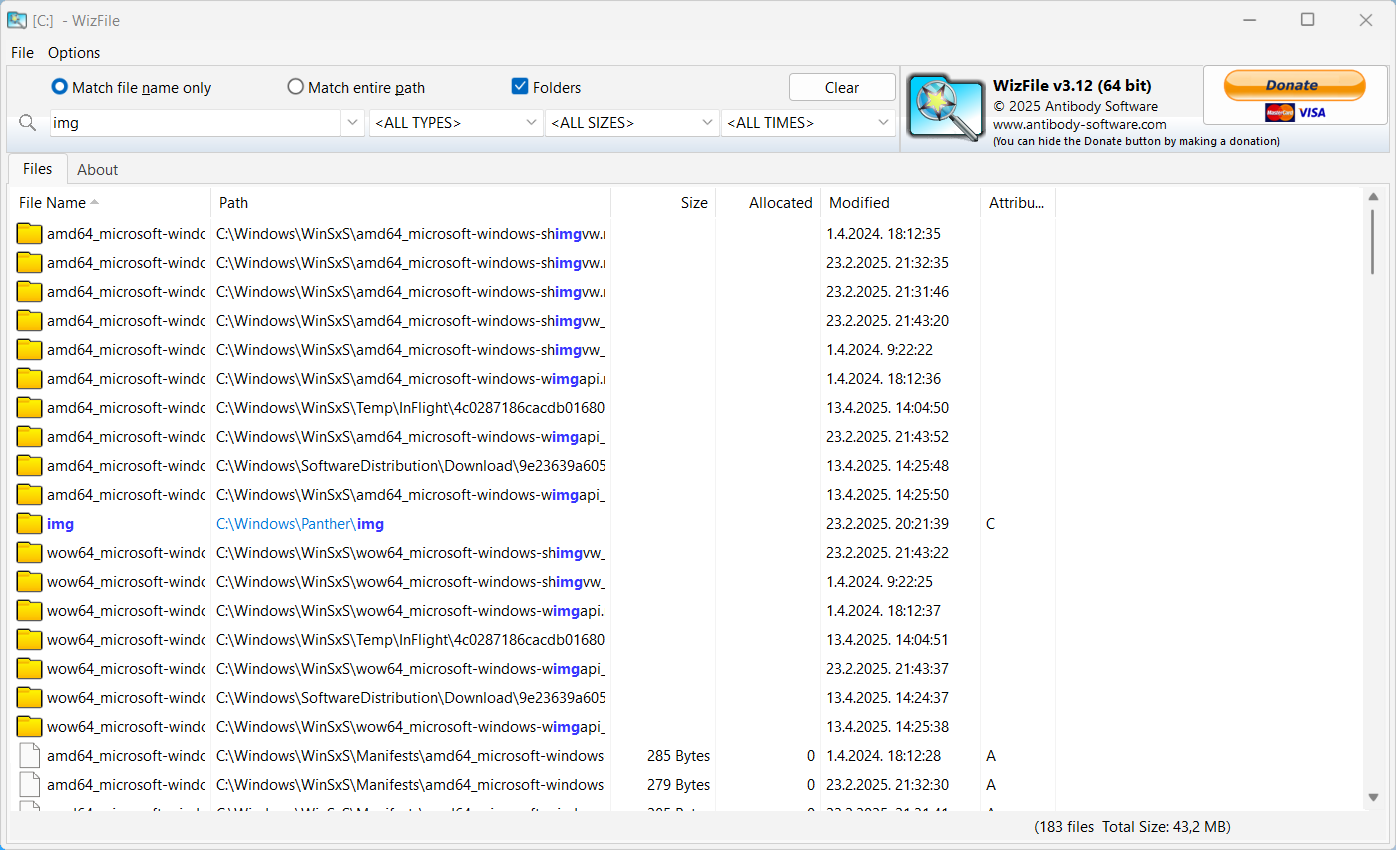Click folder icon for row modified 9:22:22

pyautogui.click(x=30, y=350)
